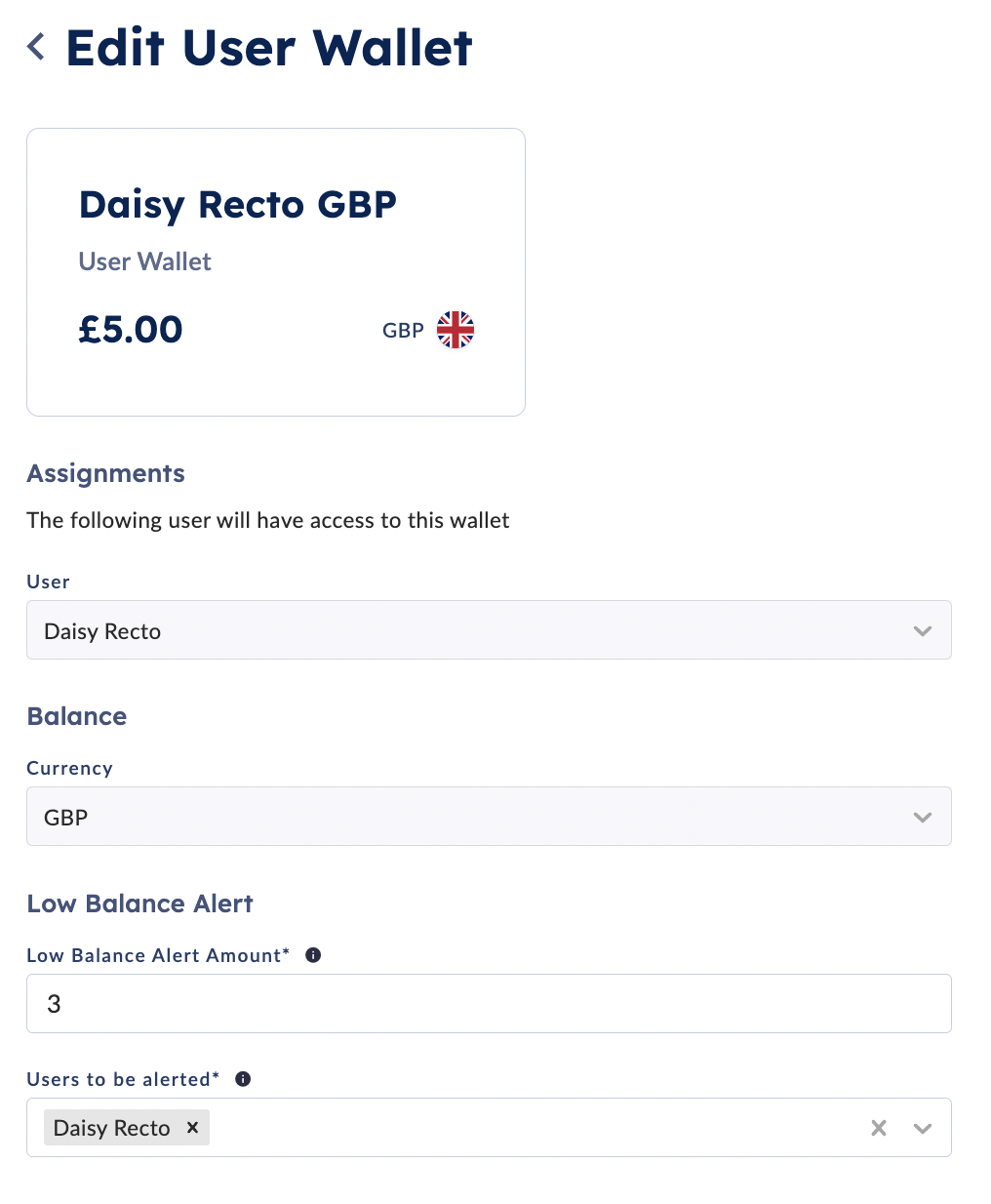Open the Currency dropdown showing GBP
This screenshot has height=1204, width=991.
(x=488, y=817)
